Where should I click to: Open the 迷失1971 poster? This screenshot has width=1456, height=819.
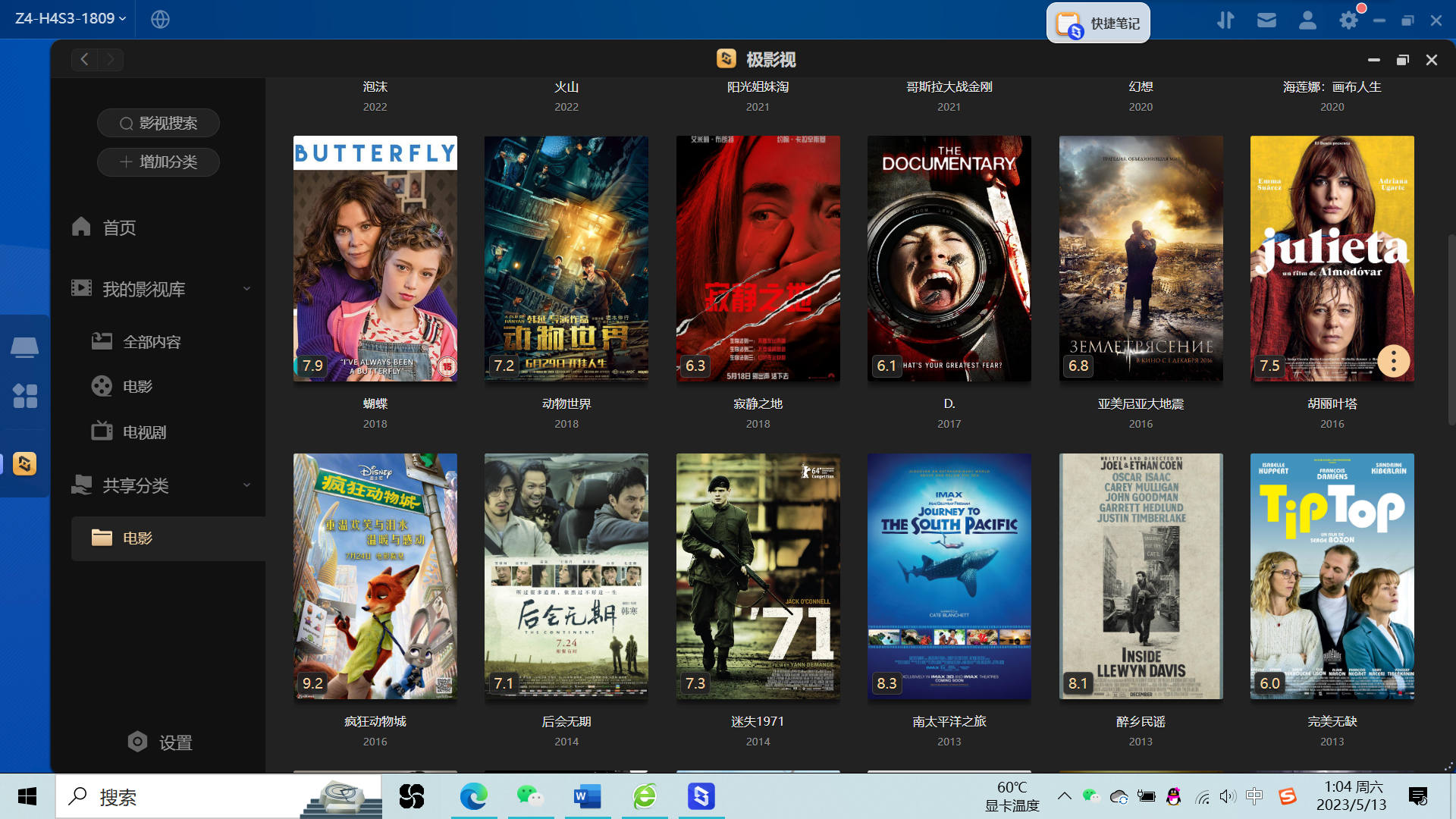[x=758, y=576]
